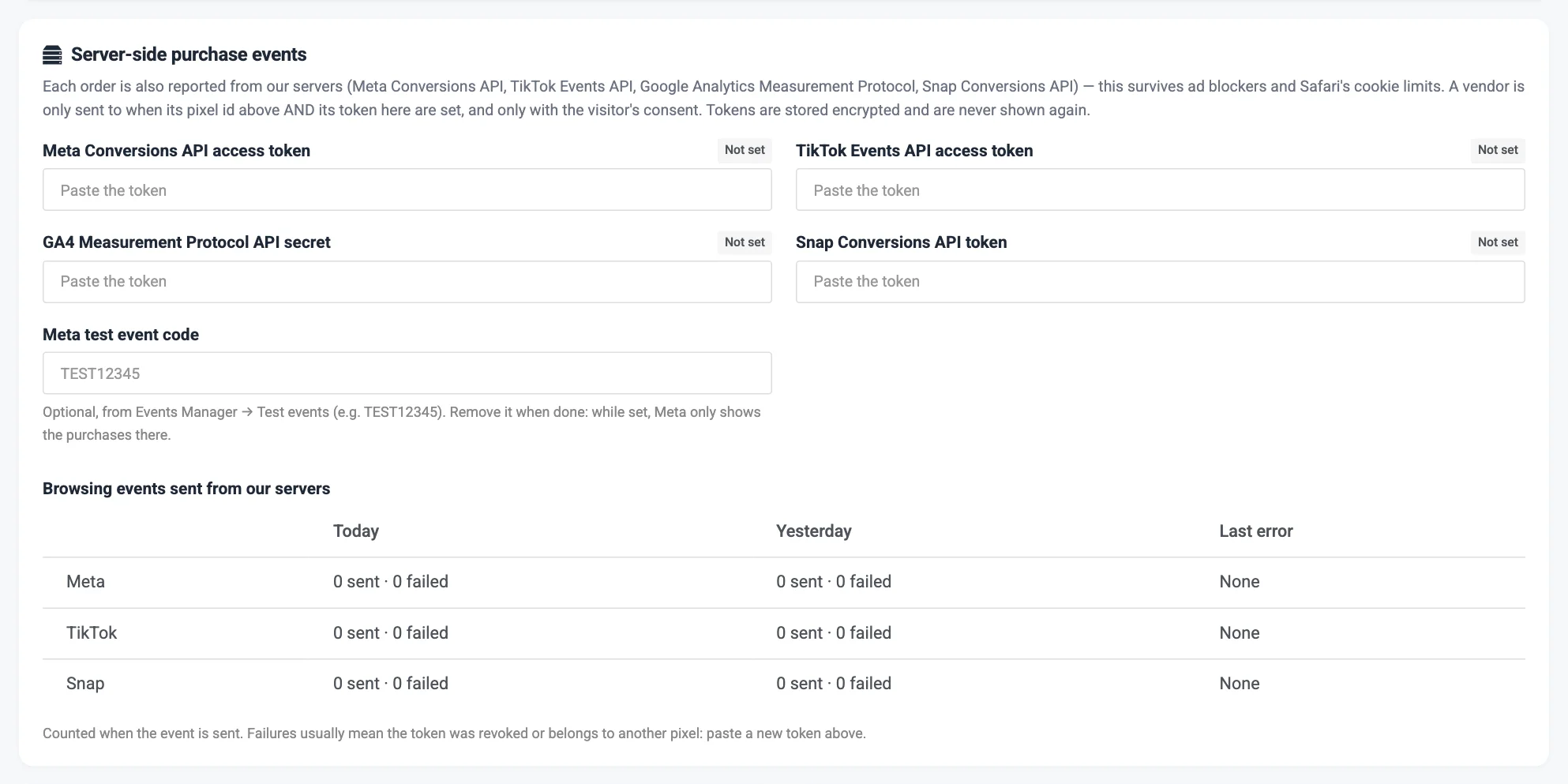This screenshot has width=1568, height=784.
Task: Click the Last error column header
Action: point(1256,531)
